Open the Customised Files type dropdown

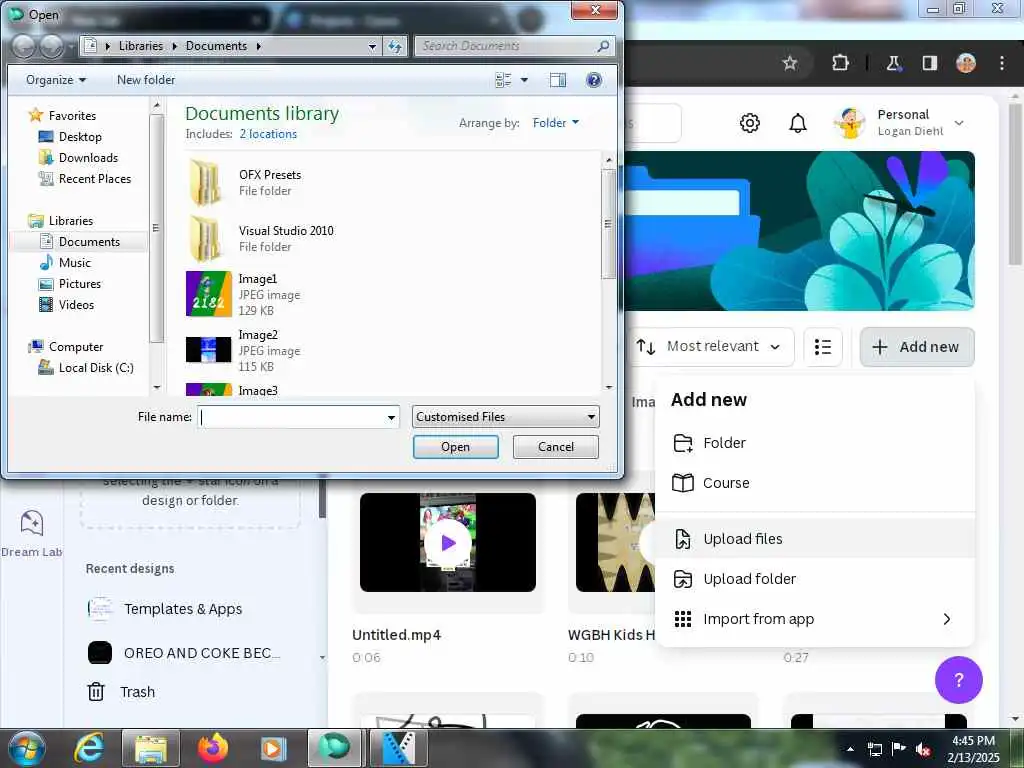pos(505,417)
